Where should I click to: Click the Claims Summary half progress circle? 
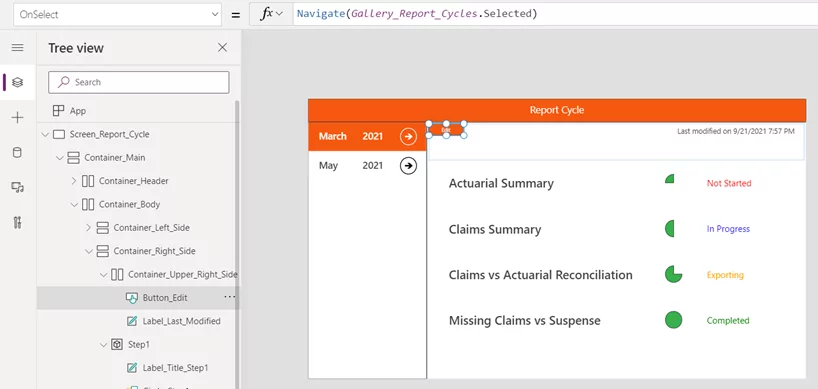pyautogui.click(x=670, y=228)
